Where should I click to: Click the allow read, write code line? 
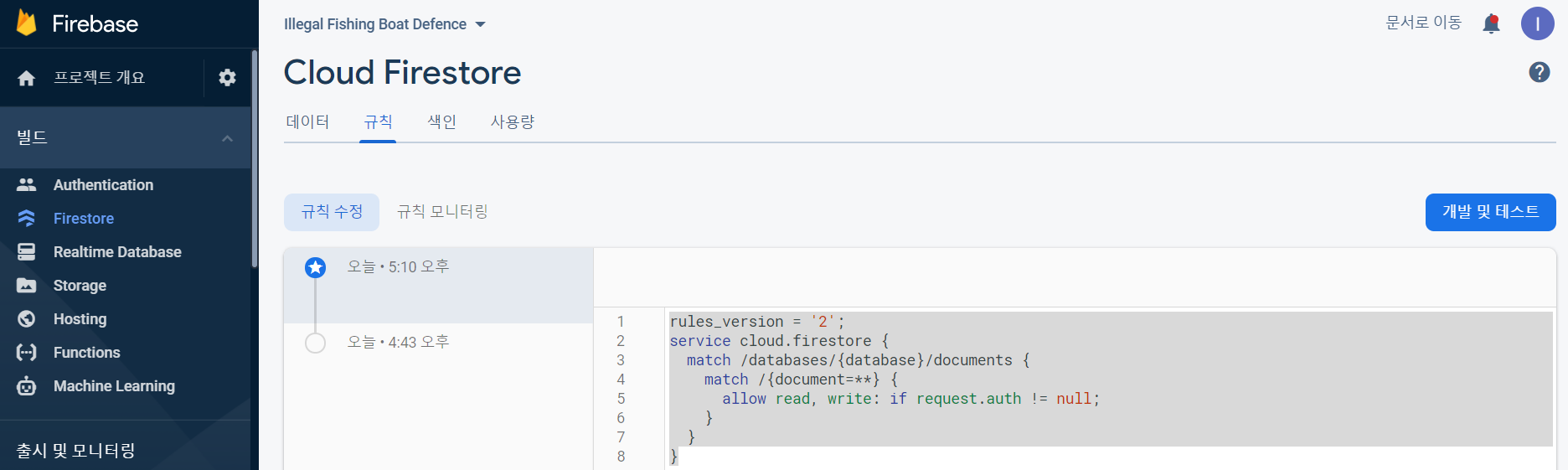click(x=911, y=399)
